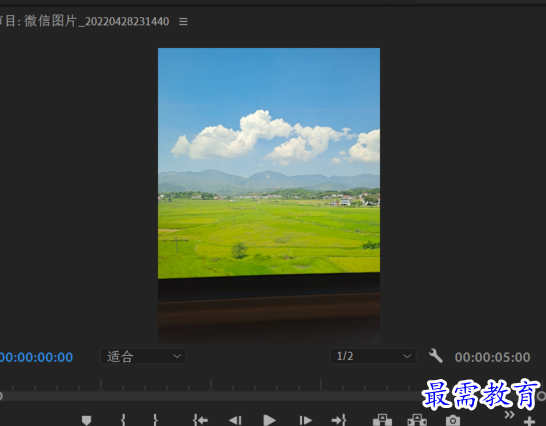Mark Out point with the right brace
Viewport: 546px width, 426px height.
(156, 420)
